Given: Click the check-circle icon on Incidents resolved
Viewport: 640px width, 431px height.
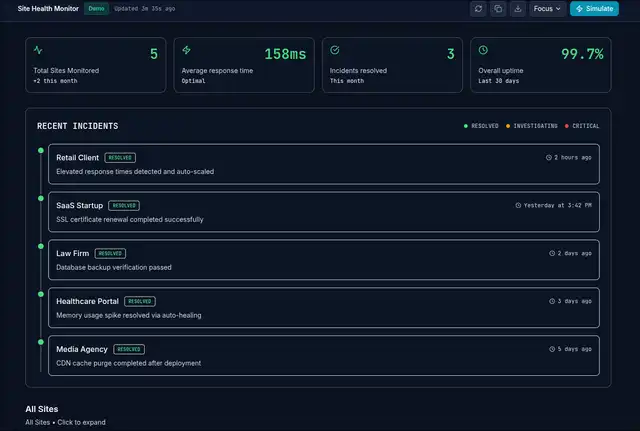Looking at the screenshot, I should click(x=335, y=50).
